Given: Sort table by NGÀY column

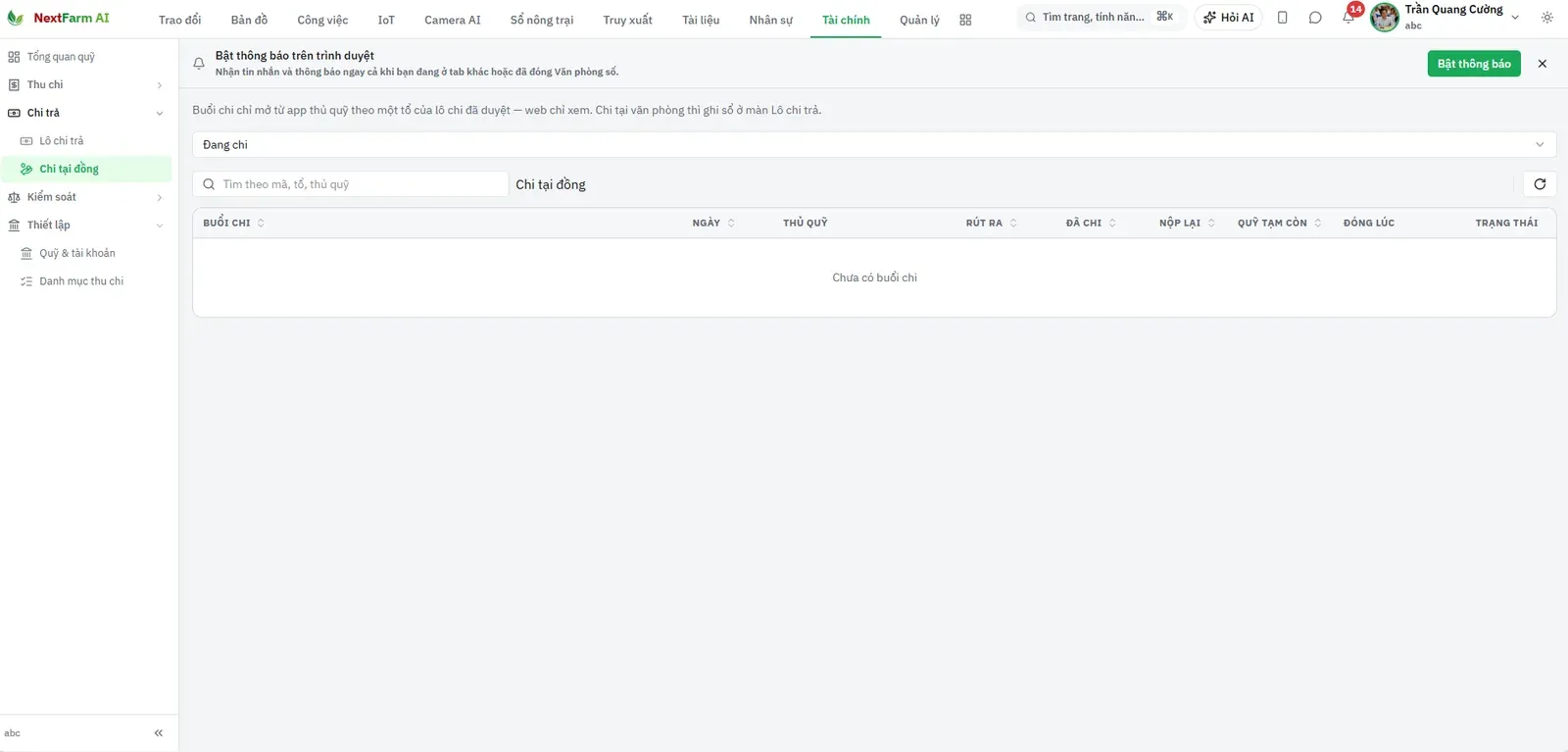Looking at the screenshot, I should click(x=713, y=224).
